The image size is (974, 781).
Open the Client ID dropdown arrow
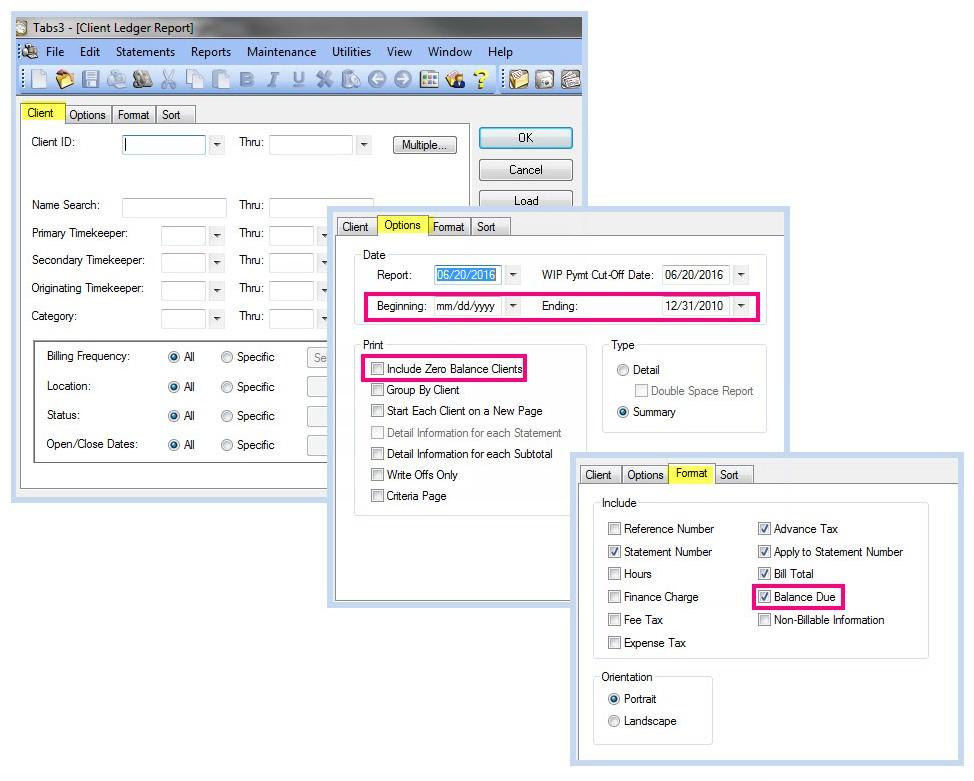click(x=216, y=145)
